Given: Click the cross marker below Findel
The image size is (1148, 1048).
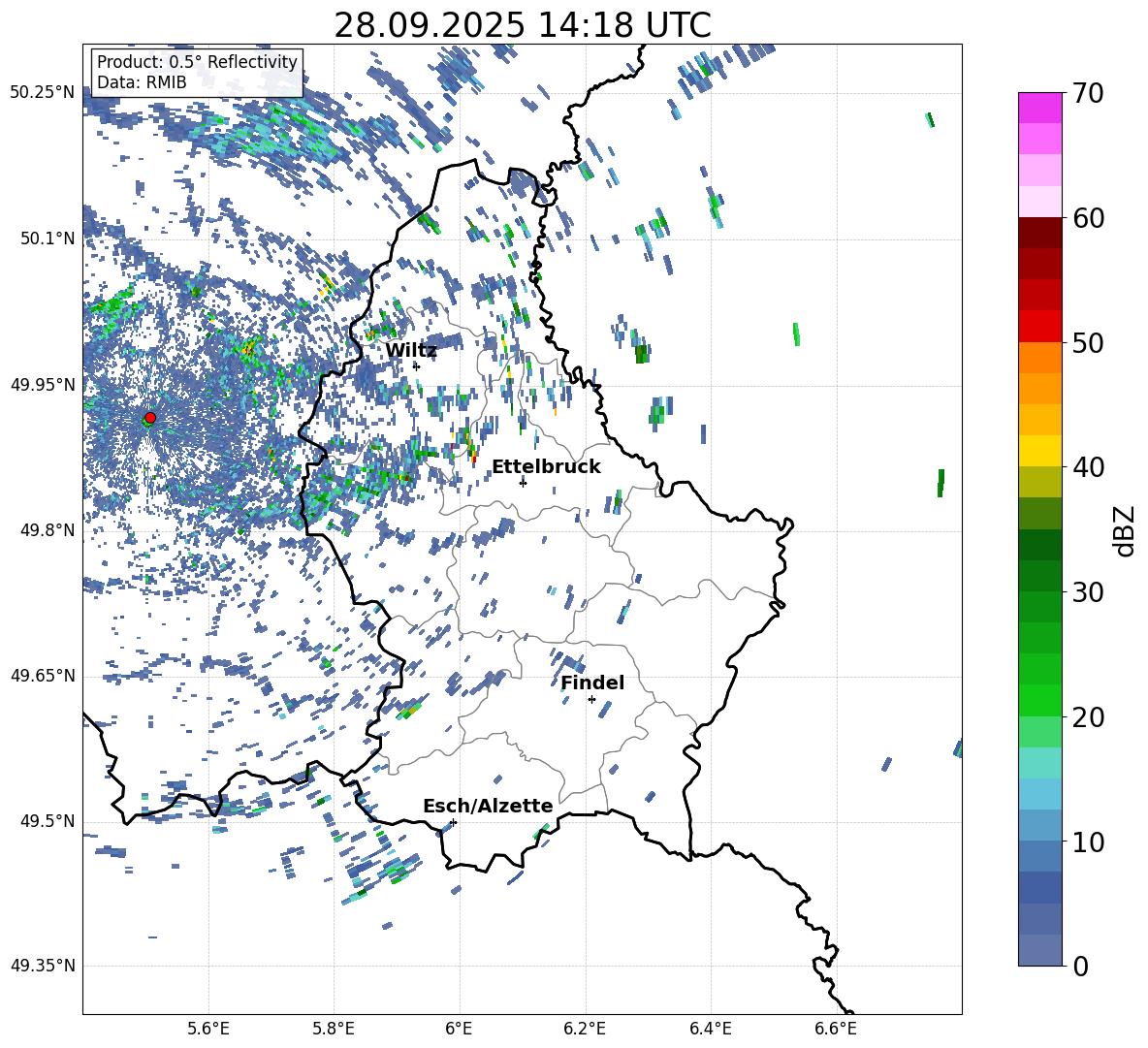Looking at the screenshot, I should (x=591, y=700).
